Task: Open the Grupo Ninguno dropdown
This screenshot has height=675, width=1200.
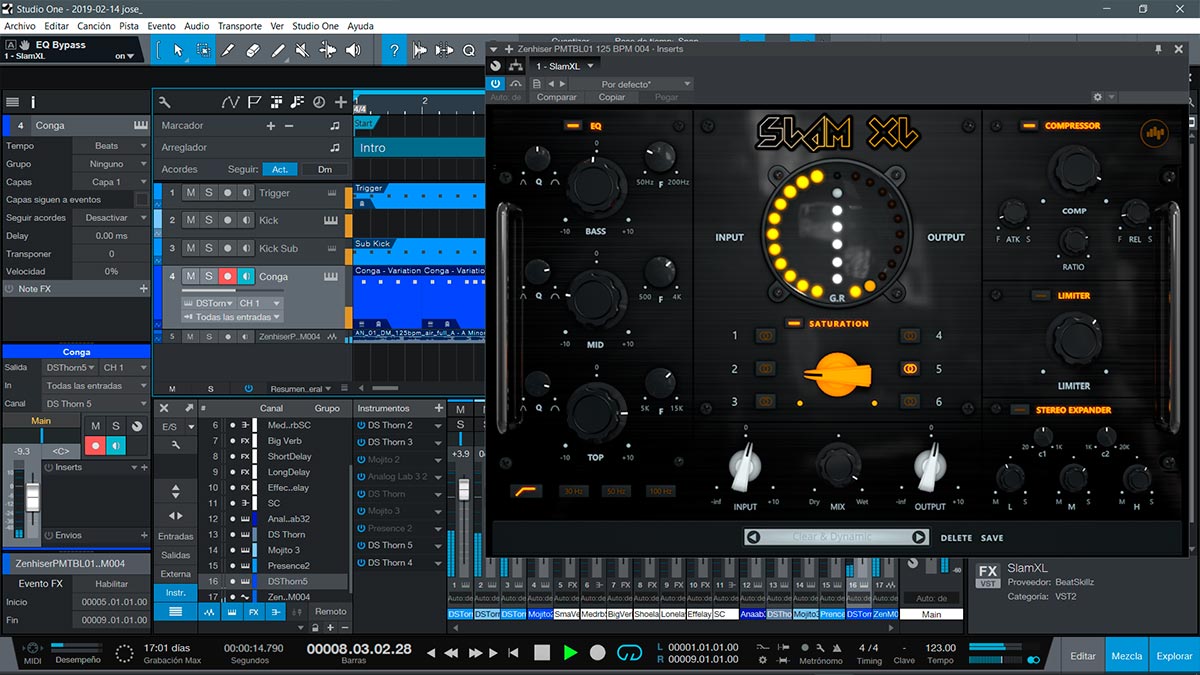Action: pyautogui.click(x=111, y=164)
